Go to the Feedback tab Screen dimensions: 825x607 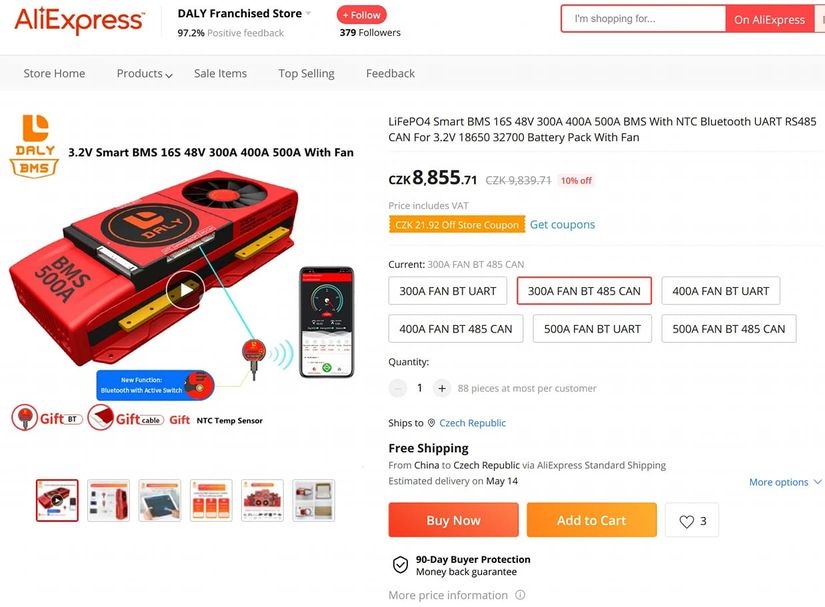[x=390, y=74]
